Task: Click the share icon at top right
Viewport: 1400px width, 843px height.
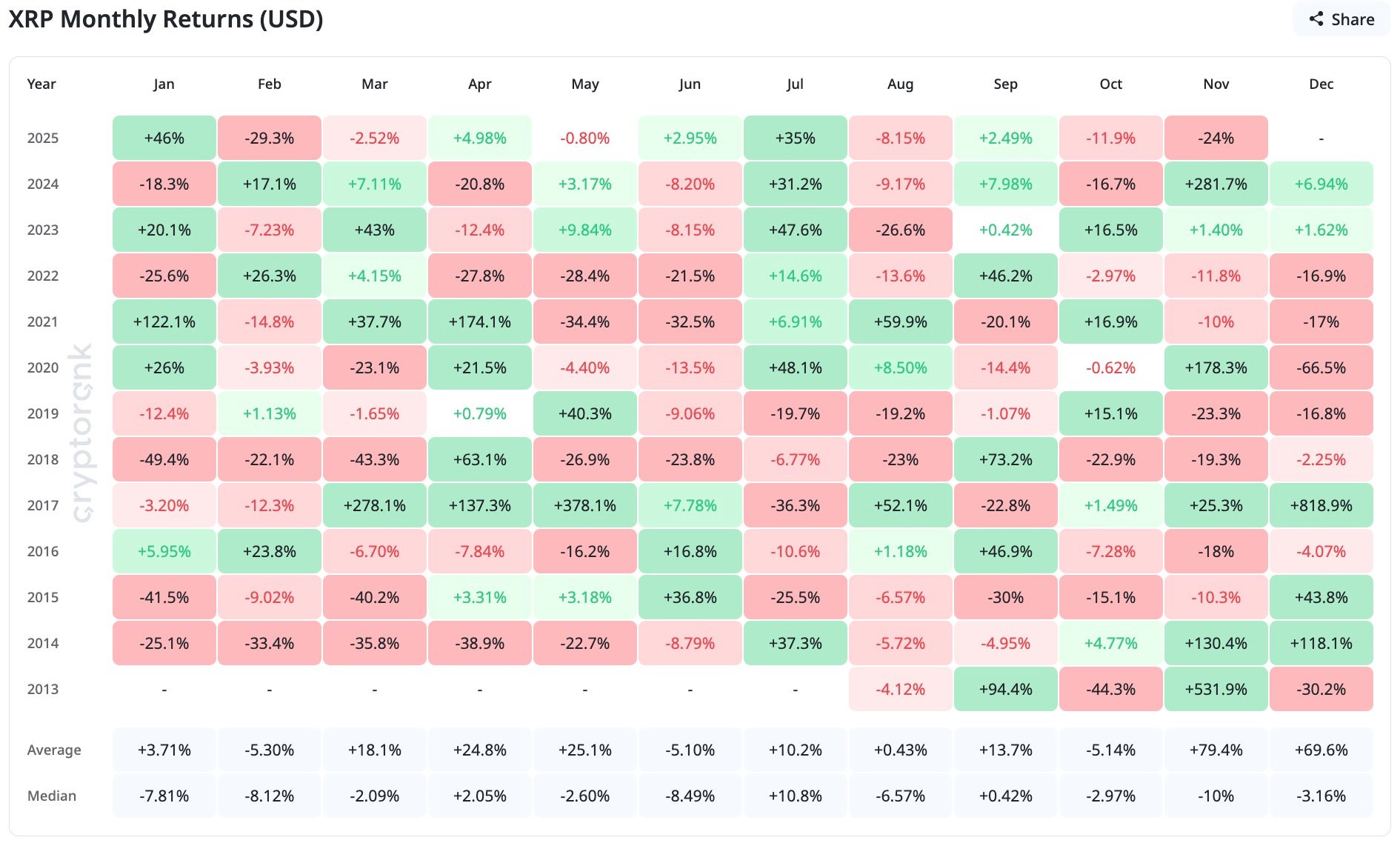Action: pyautogui.click(x=1316, y=19)
